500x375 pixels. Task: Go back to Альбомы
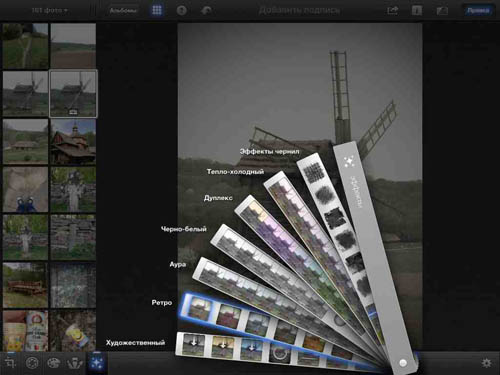click(x=123, y=11)
